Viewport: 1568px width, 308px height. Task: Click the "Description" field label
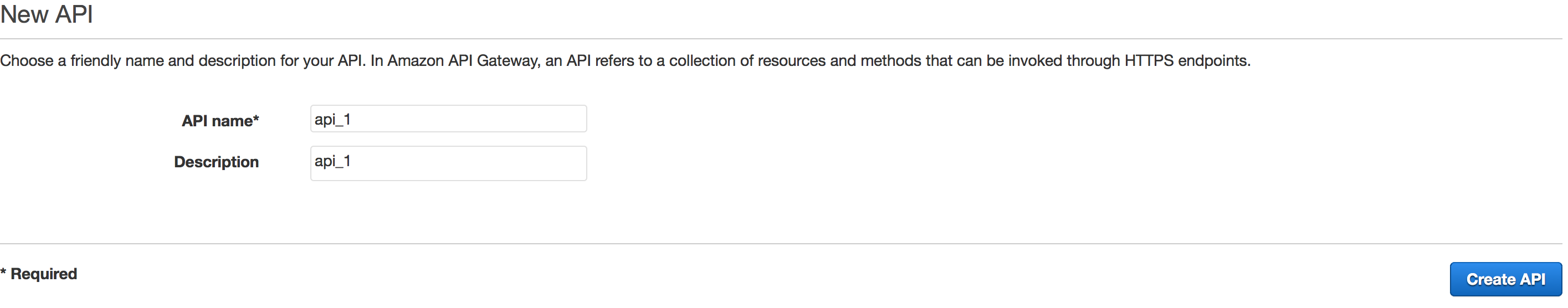216,162
